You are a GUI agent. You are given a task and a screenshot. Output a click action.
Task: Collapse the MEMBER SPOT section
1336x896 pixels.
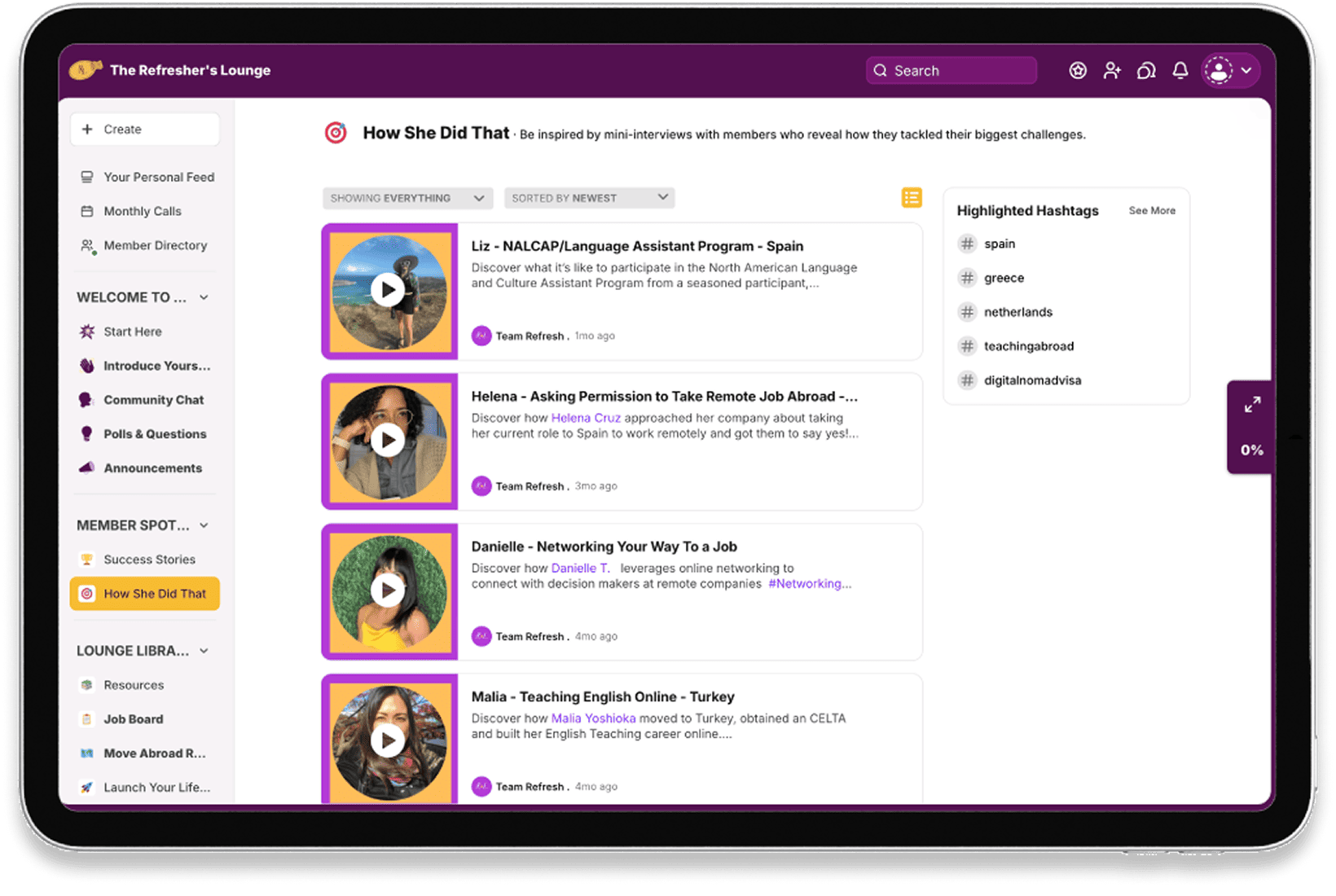pos(204,525)
